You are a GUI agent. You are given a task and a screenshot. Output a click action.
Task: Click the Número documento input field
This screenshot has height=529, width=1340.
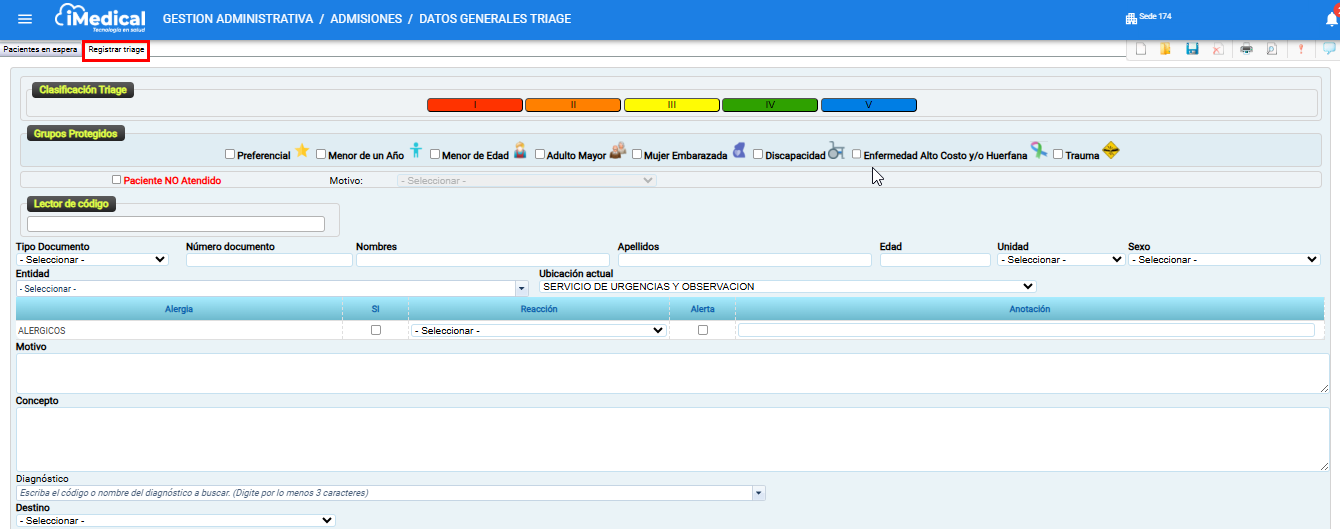tap(269, 260)
